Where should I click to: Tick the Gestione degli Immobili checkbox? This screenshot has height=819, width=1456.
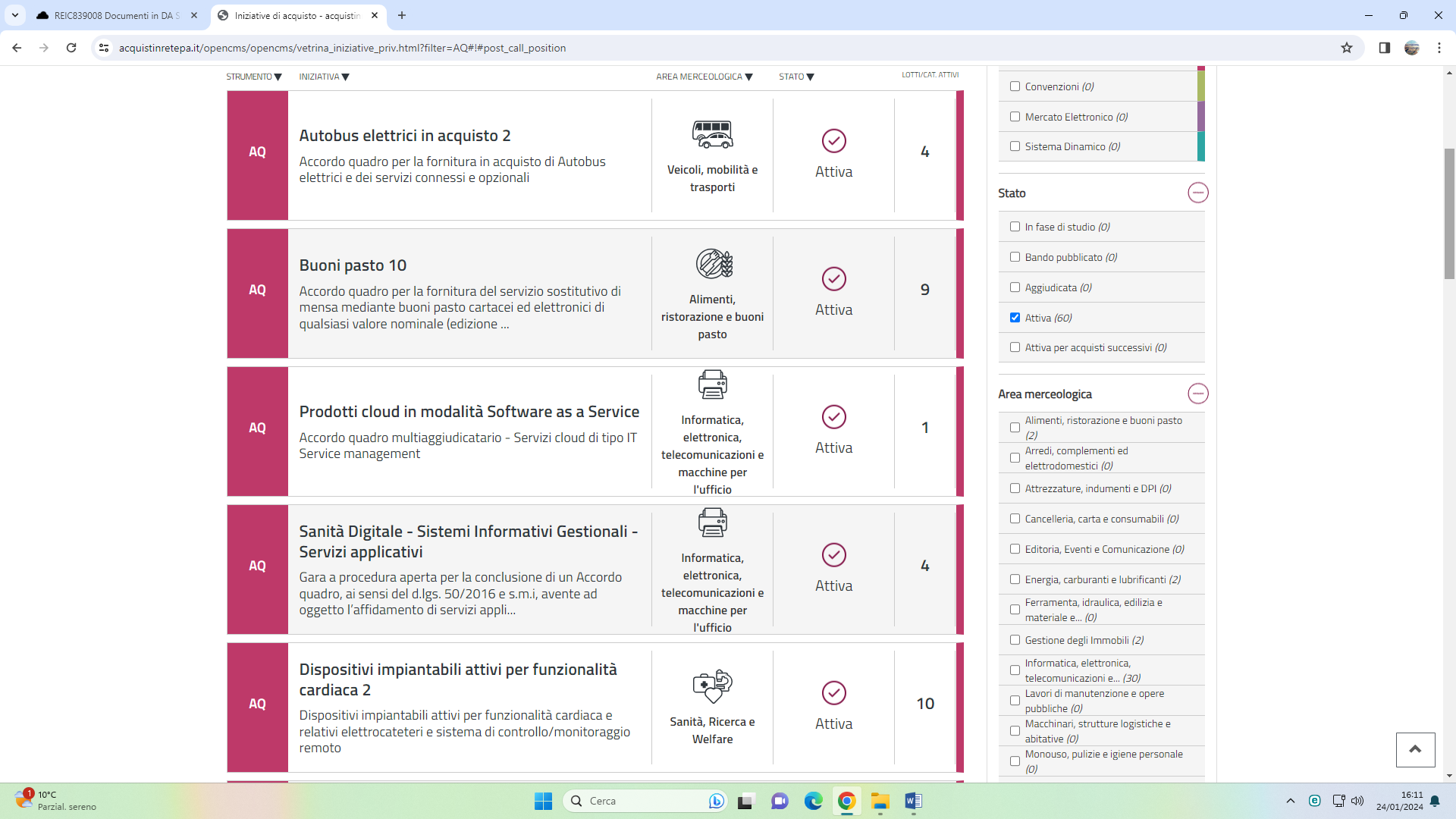pyautogui.click(x=1015, y=640)
